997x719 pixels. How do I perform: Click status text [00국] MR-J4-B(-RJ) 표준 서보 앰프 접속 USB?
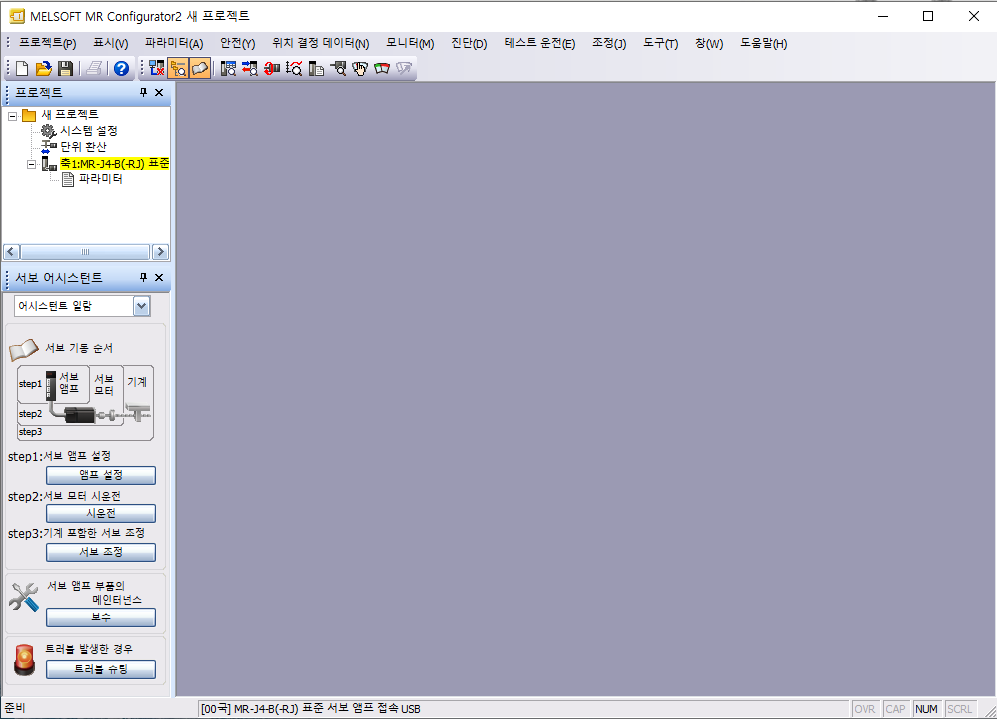coord(310,709)
